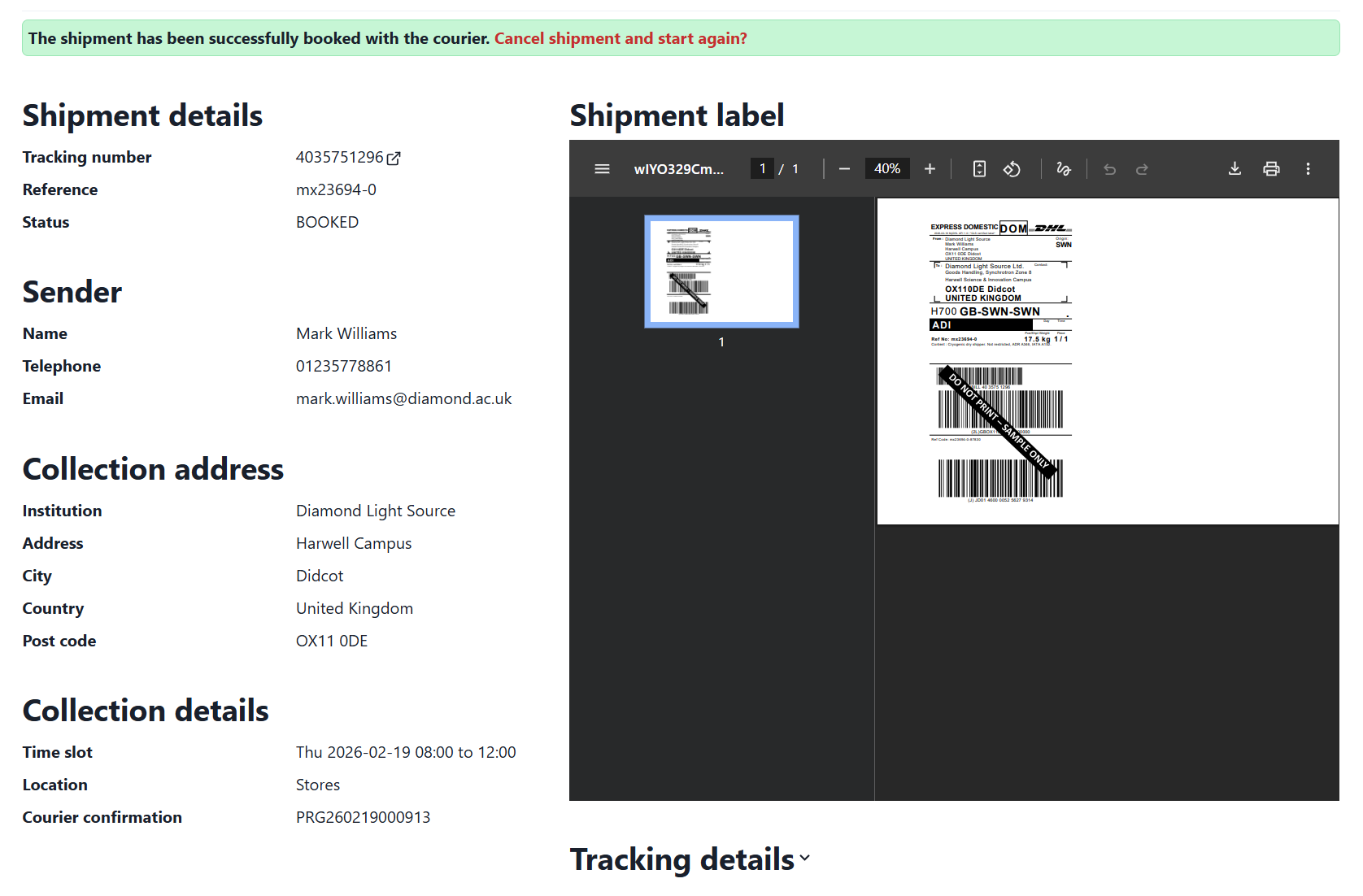Click the Sender heading
Screen dimensions: 1363x896
[72, 292]
